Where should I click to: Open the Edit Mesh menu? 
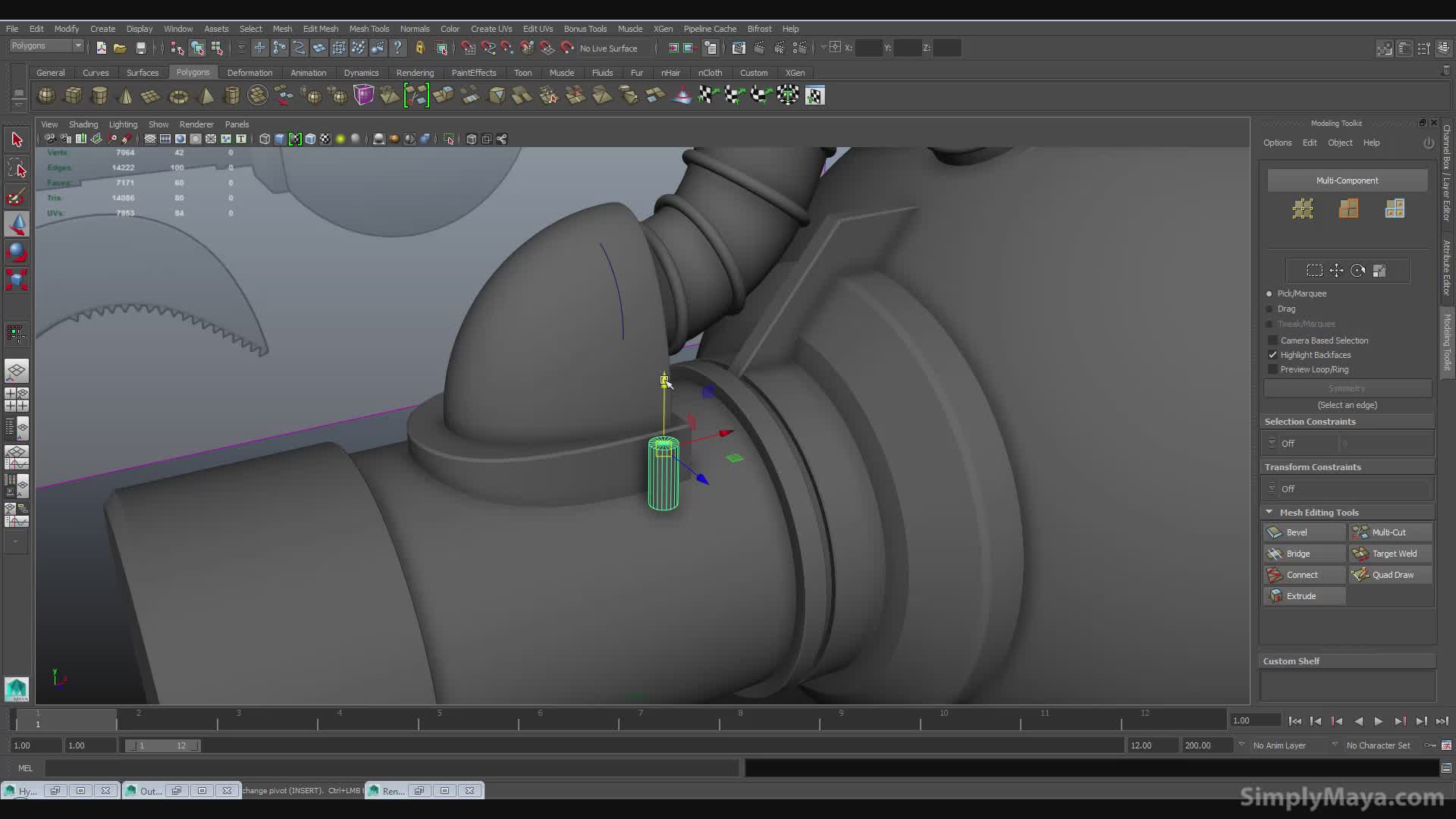point(321,29)
